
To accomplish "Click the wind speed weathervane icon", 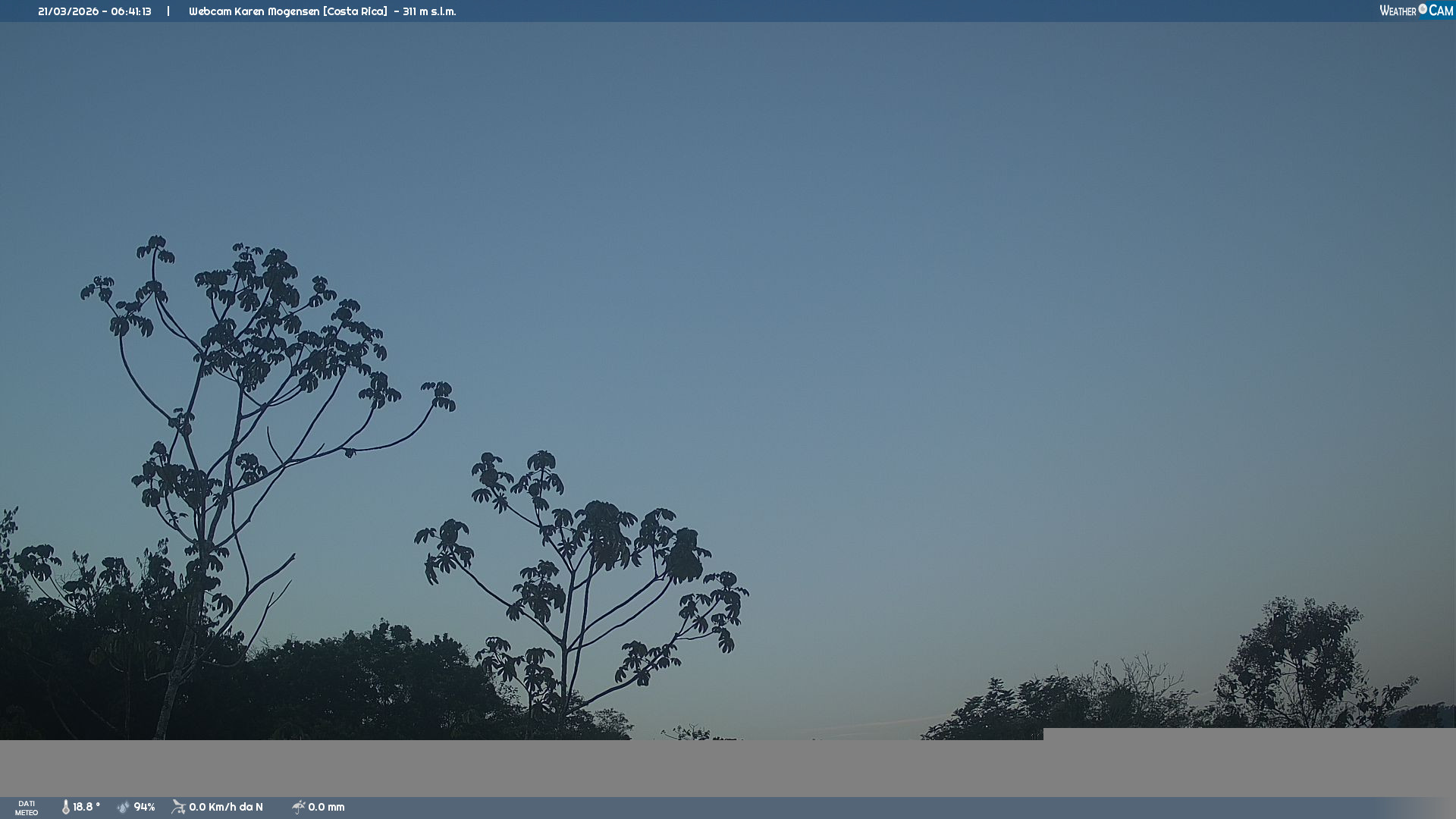I will click(178, 807).
